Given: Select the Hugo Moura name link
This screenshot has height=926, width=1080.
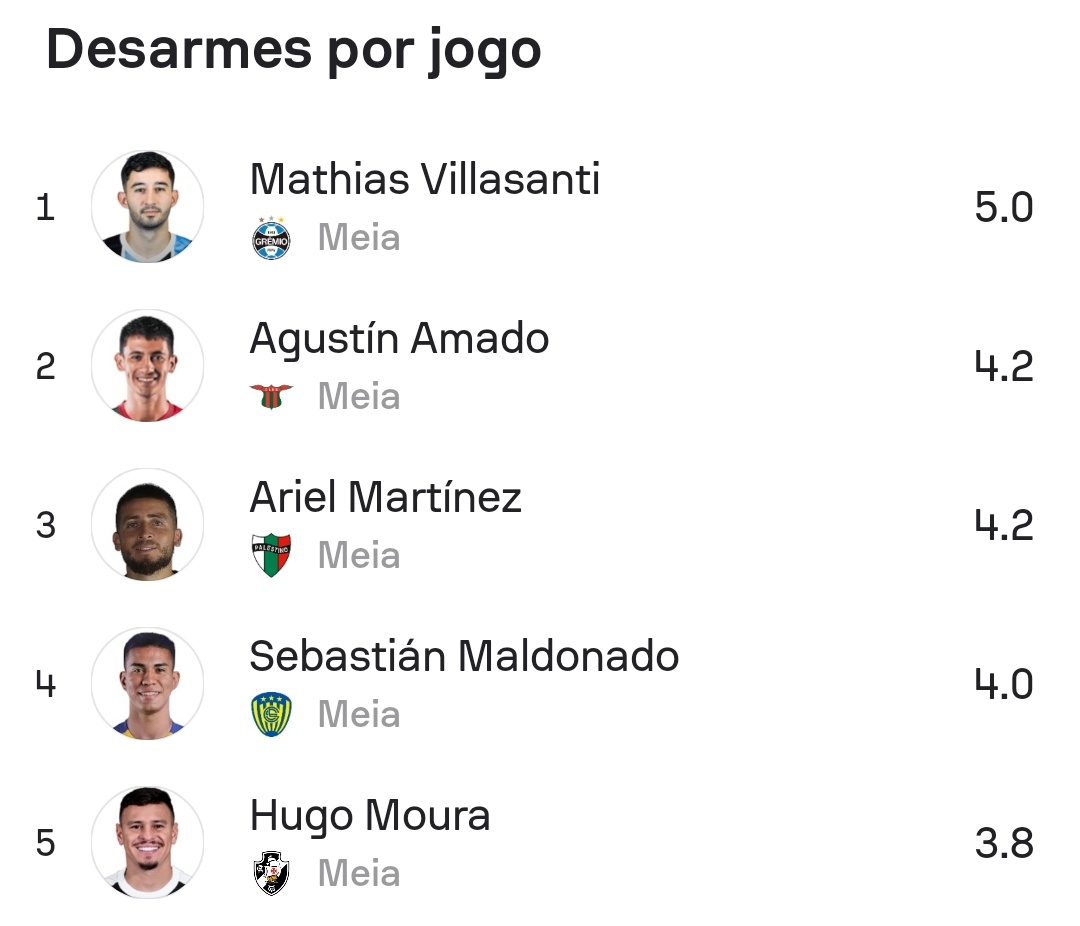Looking at the screenshot, I should click(x=370, y=816).
